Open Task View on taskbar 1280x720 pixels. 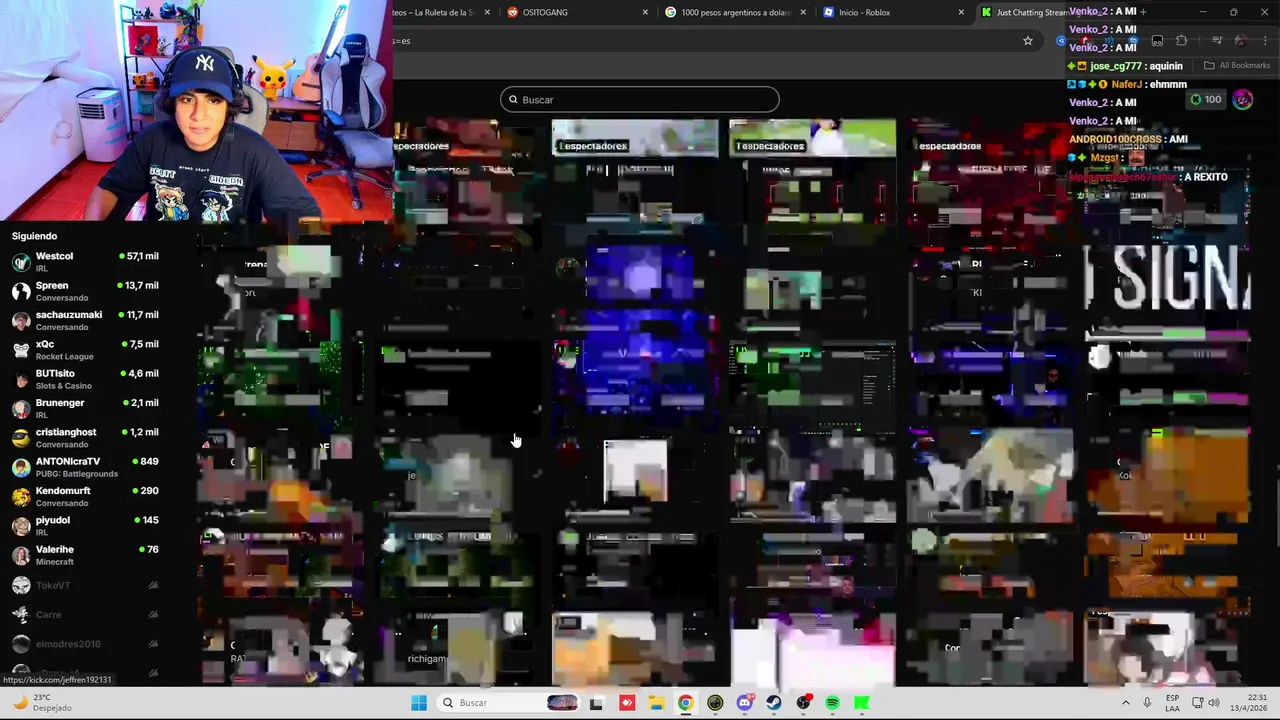click(597, 703)
